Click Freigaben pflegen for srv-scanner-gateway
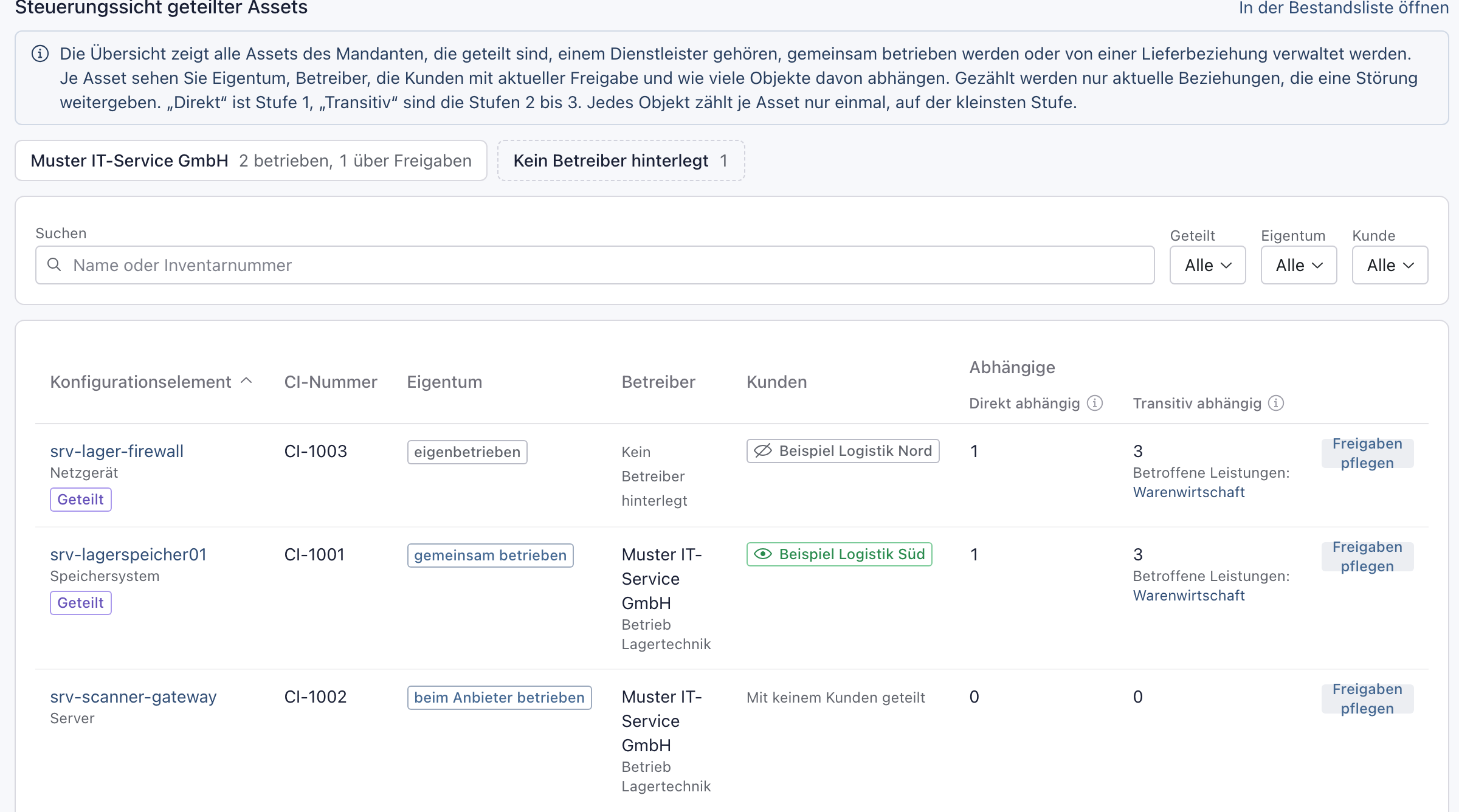This screenshot has width=1459, height=812. coord(1368,699)
